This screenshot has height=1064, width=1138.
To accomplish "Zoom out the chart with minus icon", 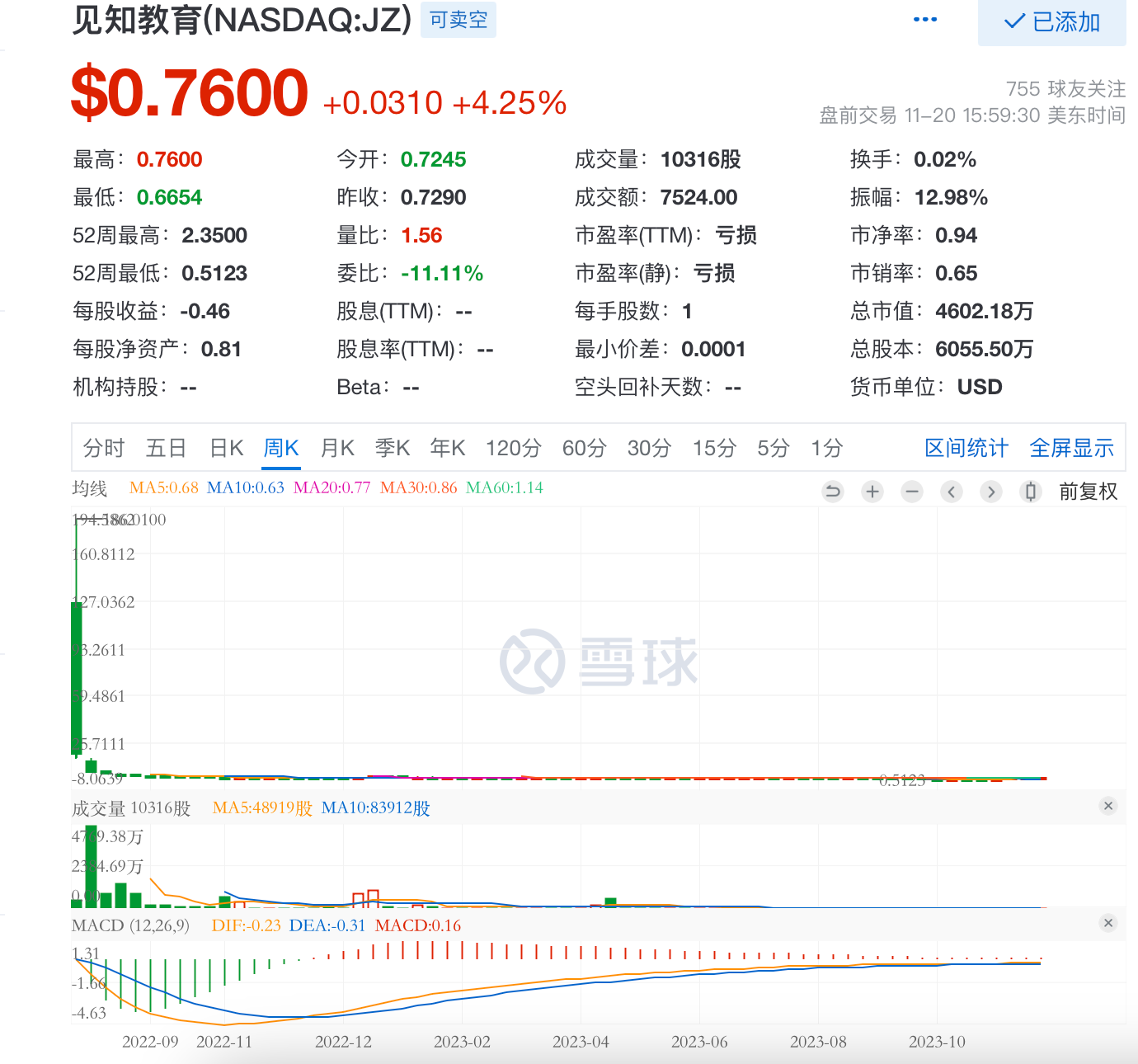I will [x=912, y=492].
